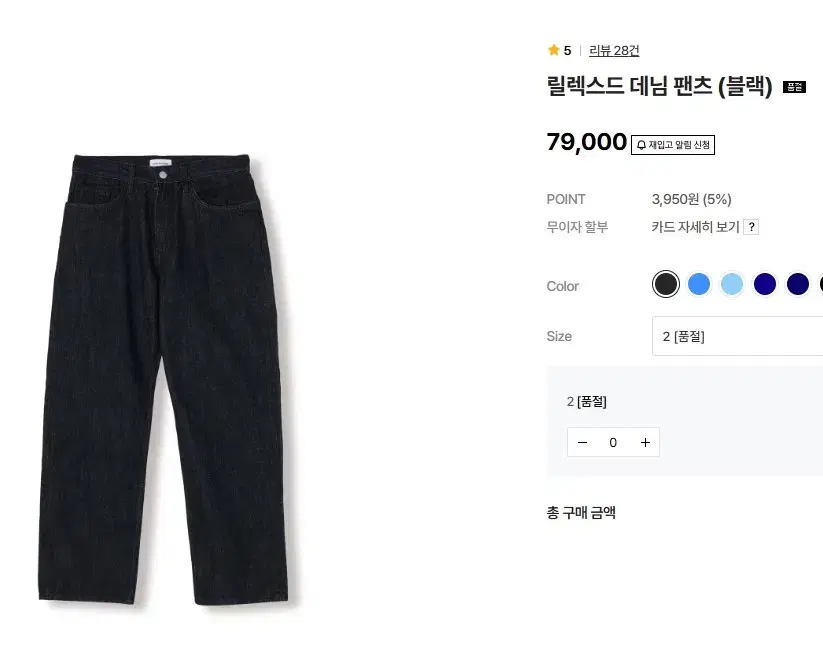The width and height of the screenshot is (823, 655).
Task: Click the quantity input field showing 0
Action: pos(613,442)
